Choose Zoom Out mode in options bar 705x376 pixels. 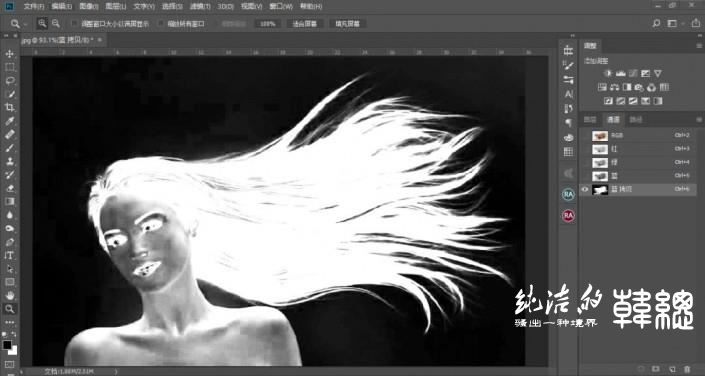click(x=56, y=23)
